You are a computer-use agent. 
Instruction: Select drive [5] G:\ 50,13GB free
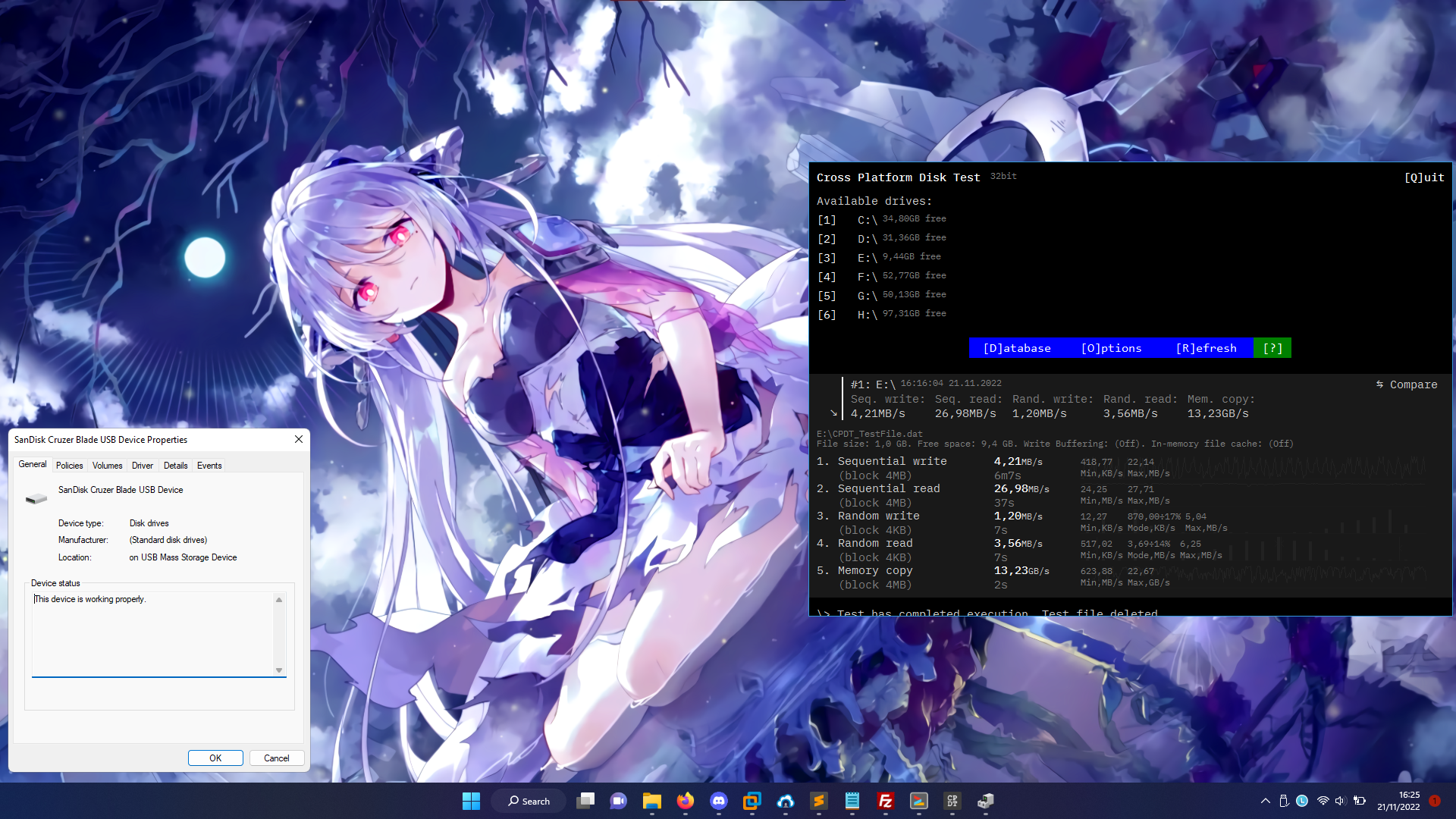click(882, 295)
